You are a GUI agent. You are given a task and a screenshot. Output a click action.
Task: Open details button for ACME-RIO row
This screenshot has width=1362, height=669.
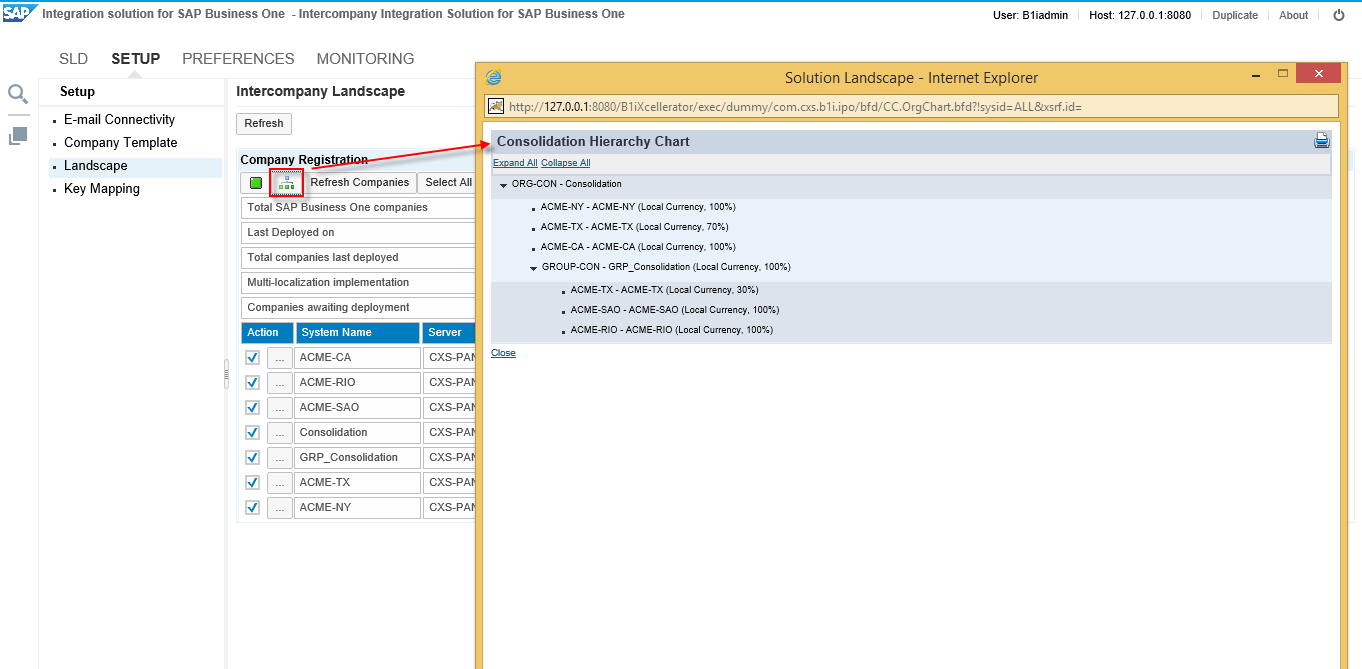coord(280,383)
